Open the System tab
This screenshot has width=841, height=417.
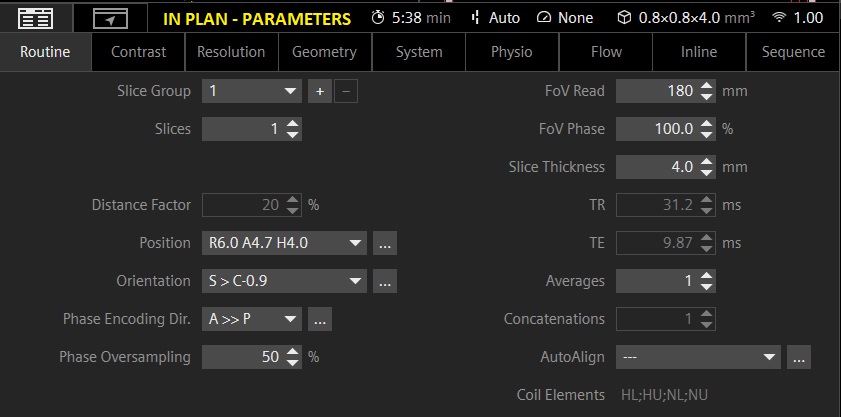419,52
